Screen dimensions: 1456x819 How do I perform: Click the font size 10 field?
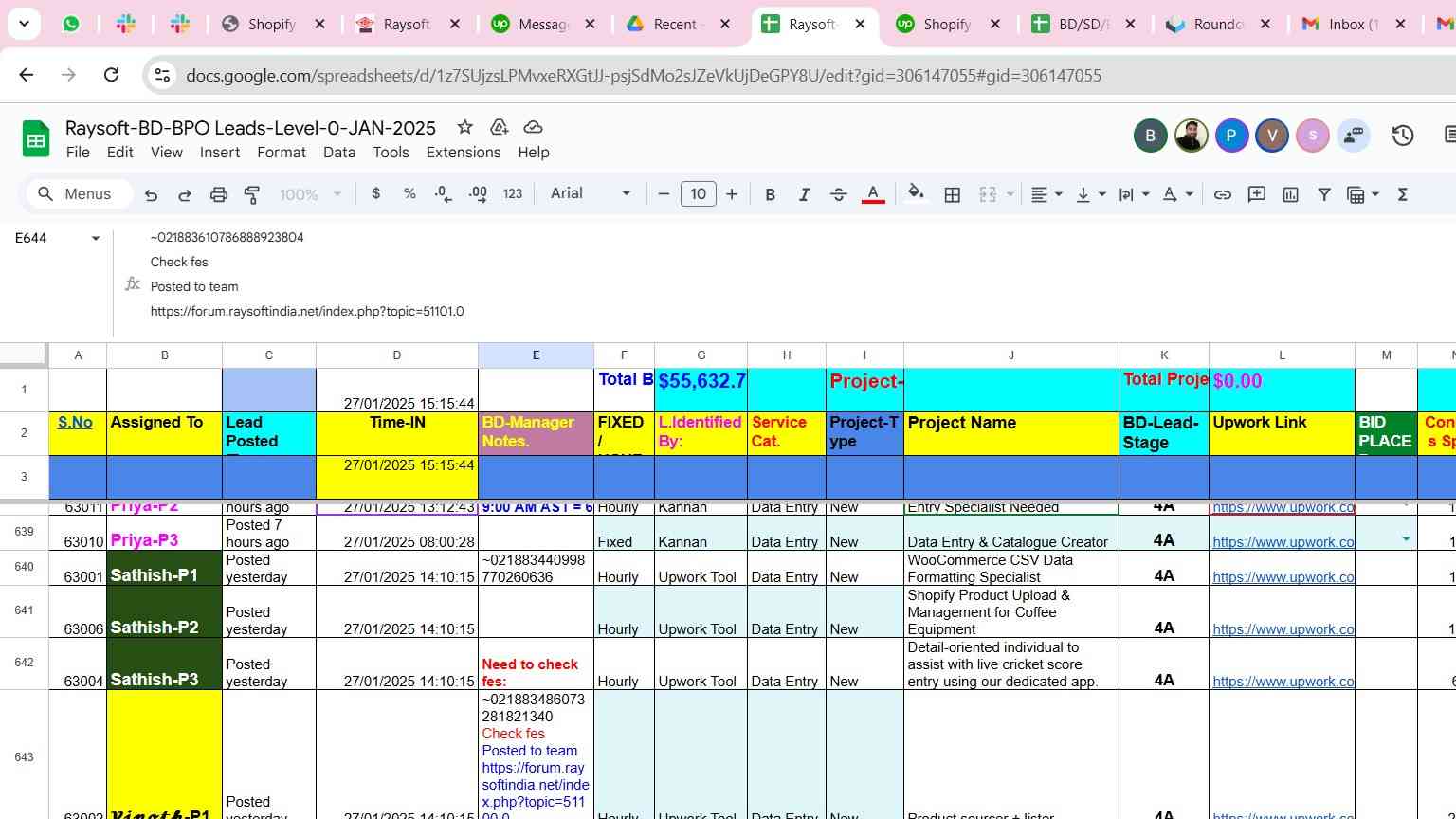699,194
